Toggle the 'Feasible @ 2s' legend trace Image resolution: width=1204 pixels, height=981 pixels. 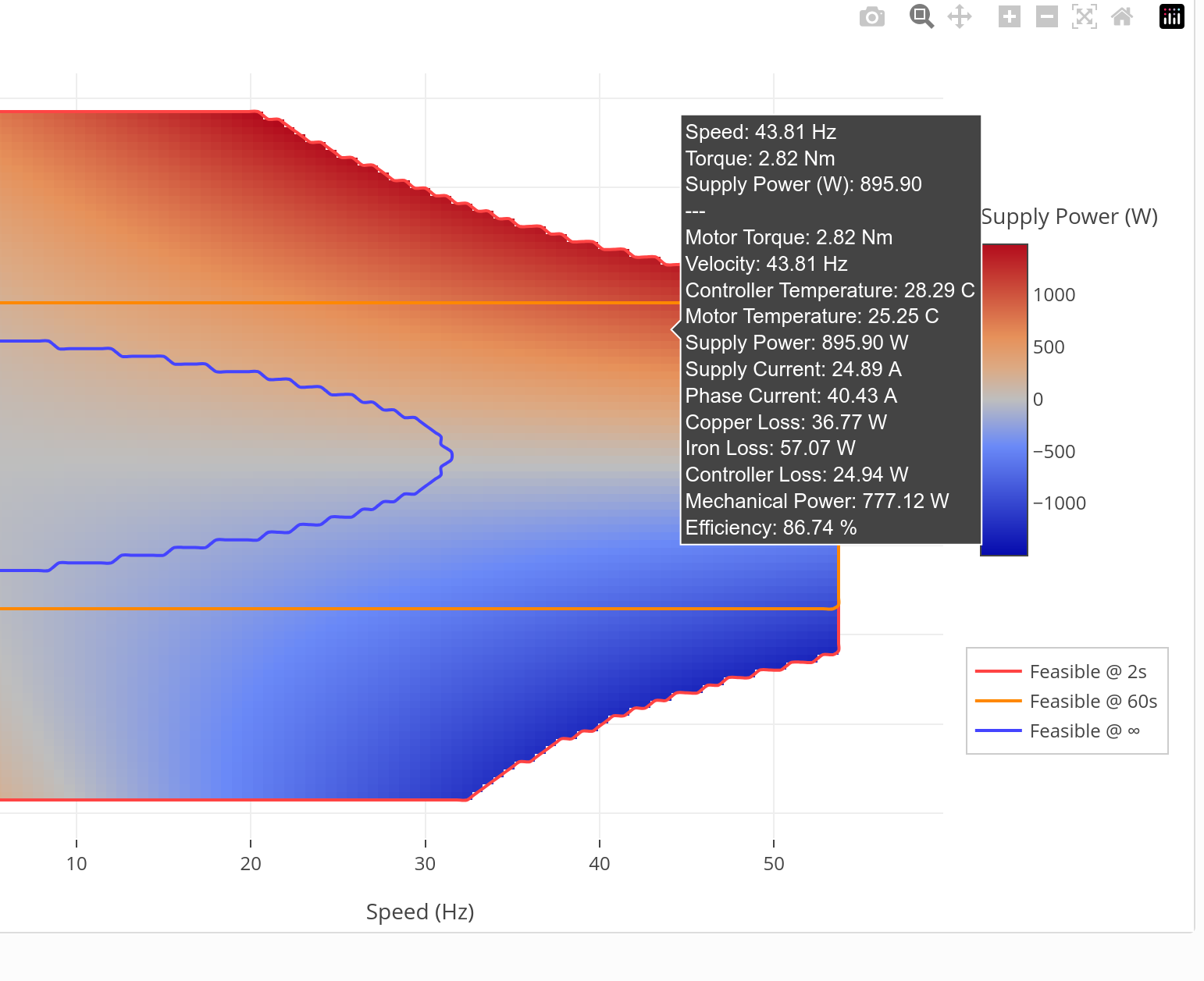point(1087,672)
